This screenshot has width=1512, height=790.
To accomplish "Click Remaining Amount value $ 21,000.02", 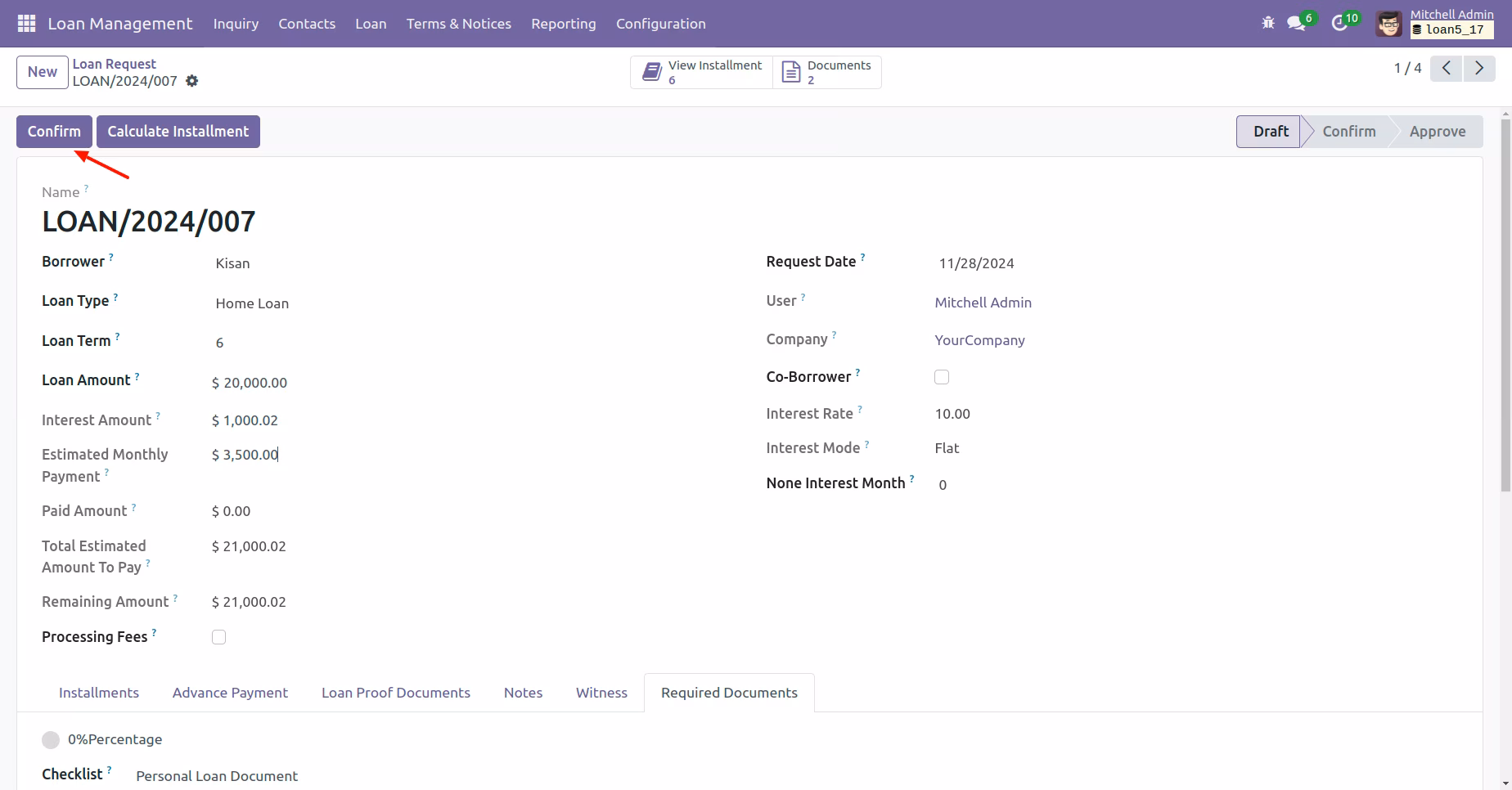I will click(x=249, y=602).
